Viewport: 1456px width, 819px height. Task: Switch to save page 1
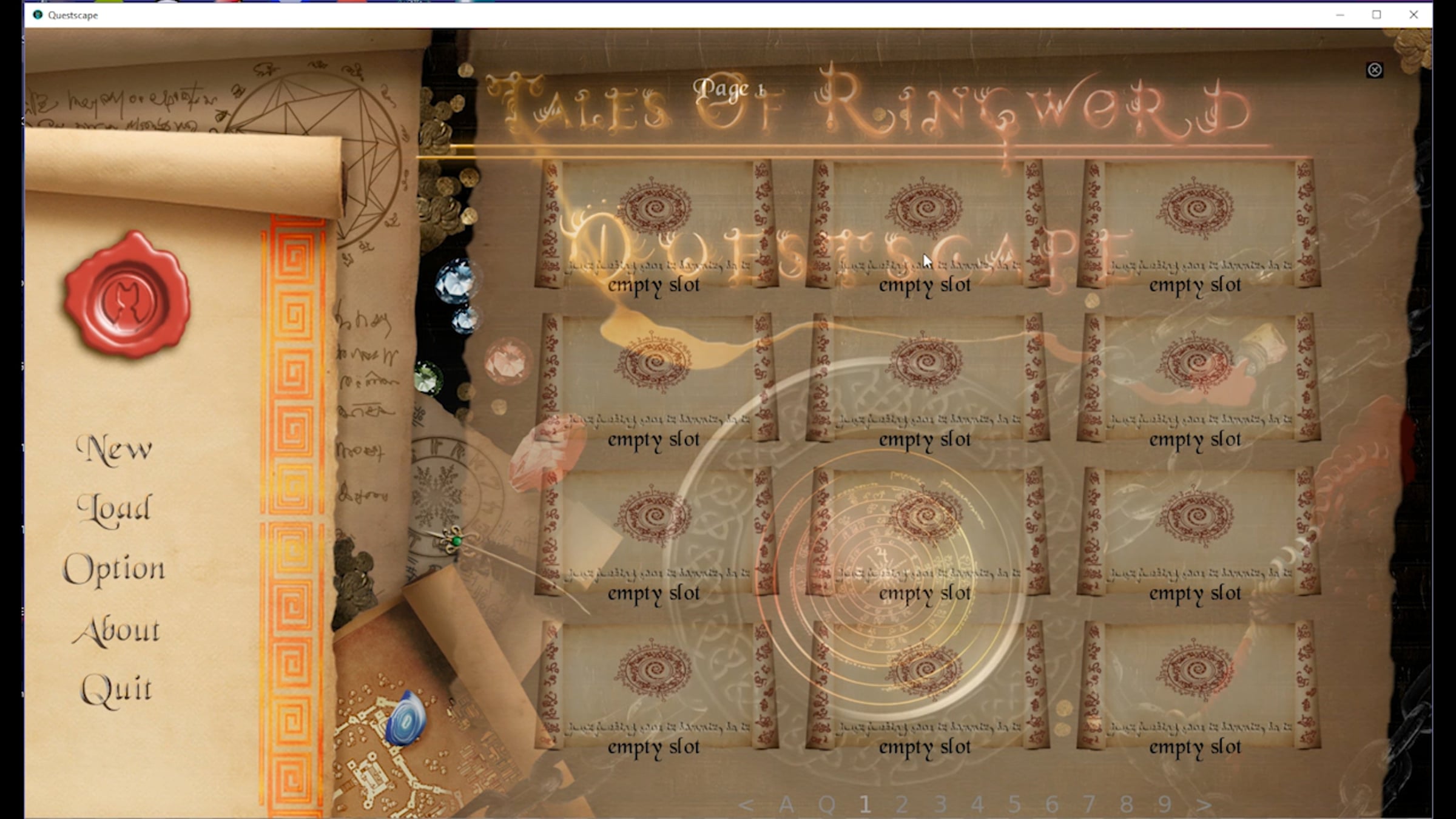point(865,804)
